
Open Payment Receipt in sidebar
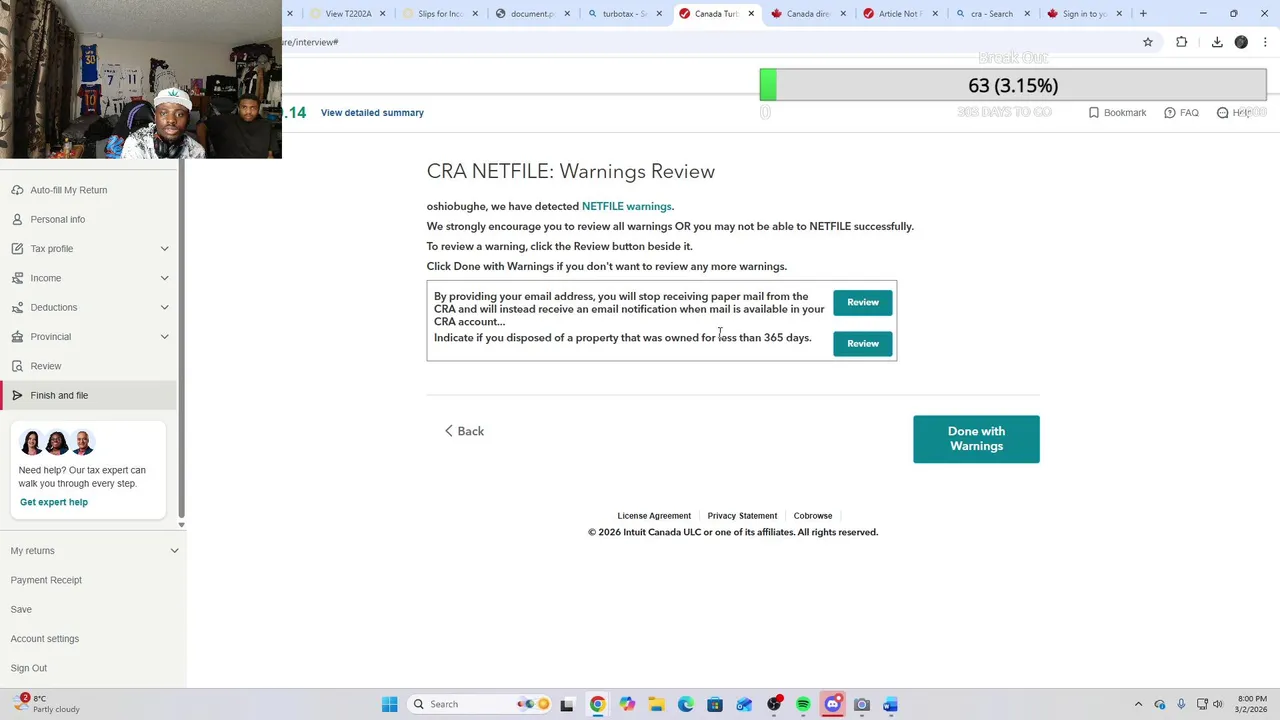pos(46,580)
